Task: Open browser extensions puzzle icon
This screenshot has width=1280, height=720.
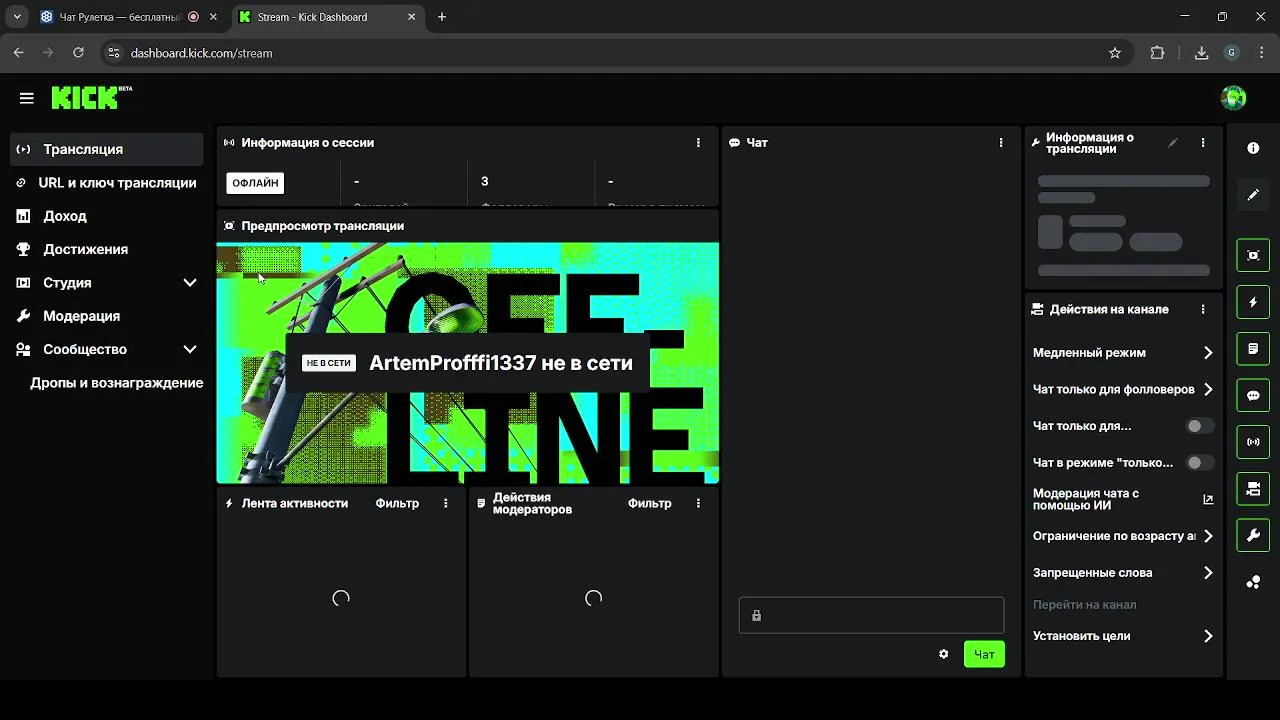Action: (1158, 53)
